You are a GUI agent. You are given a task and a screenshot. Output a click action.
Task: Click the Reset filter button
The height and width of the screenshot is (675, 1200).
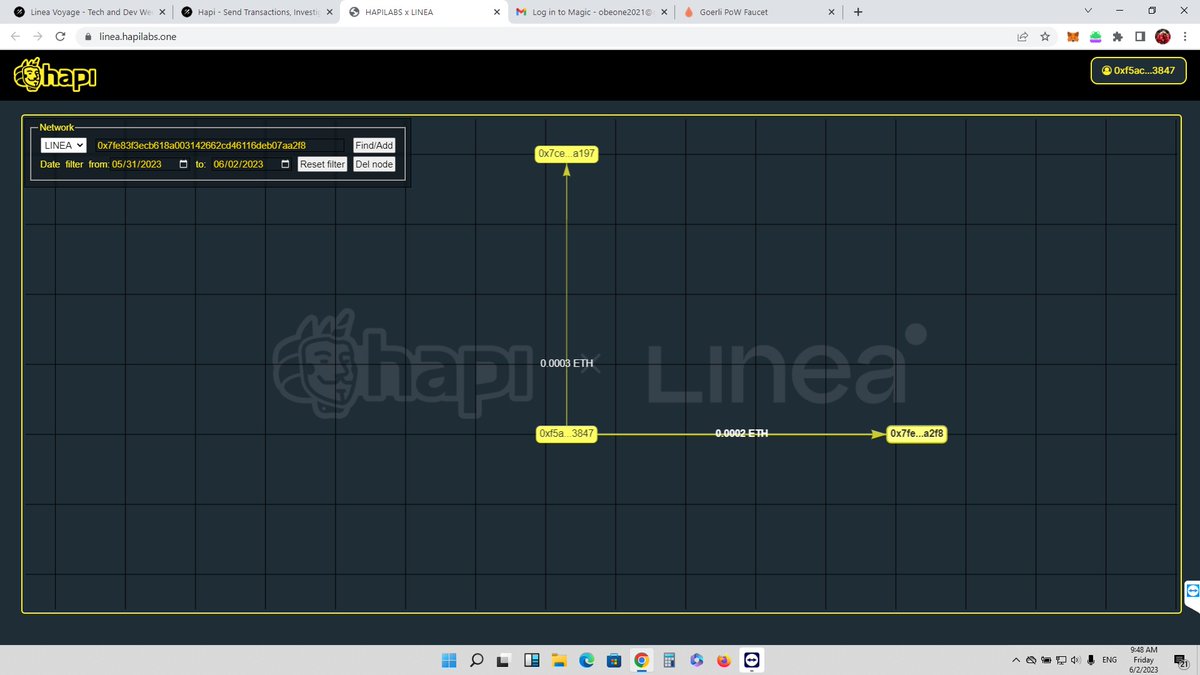click(322, 164)
